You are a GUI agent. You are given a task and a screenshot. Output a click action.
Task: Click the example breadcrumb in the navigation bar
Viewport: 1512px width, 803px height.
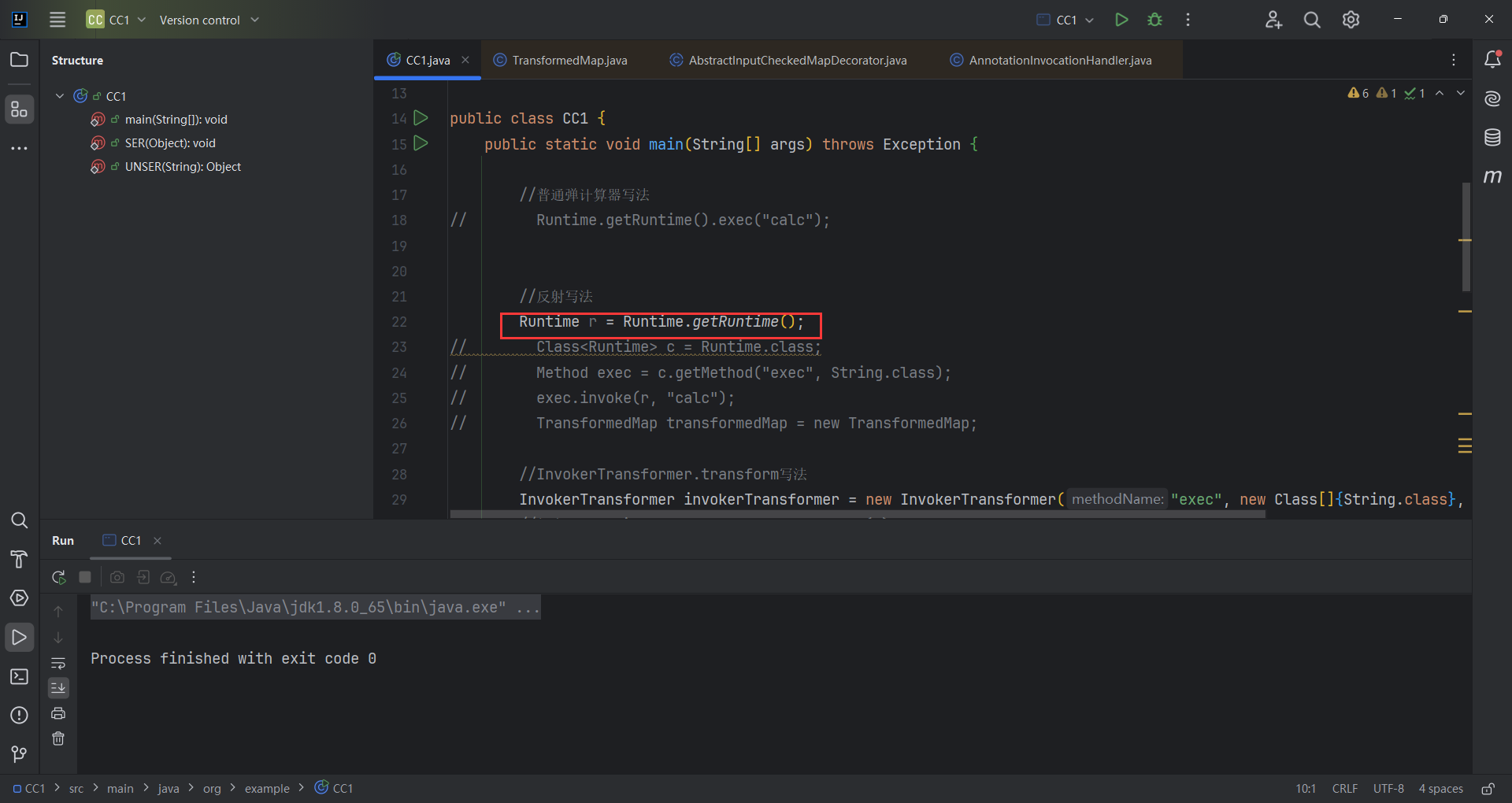click(267, 788)
